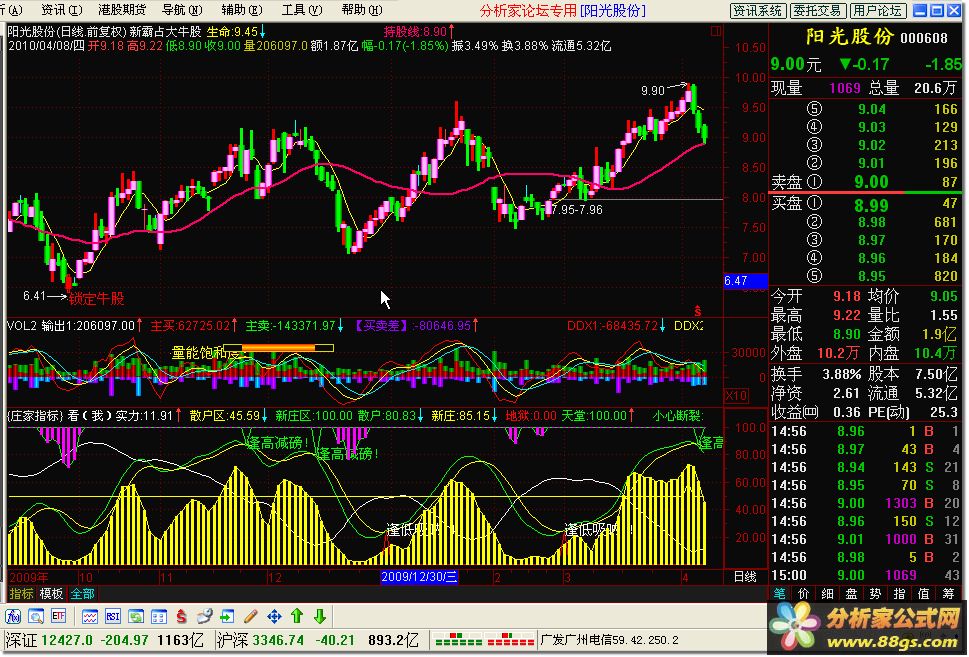
Task: Open the formula f(x) manager icon
Action: pyautogui.click(x=13, y=616)
